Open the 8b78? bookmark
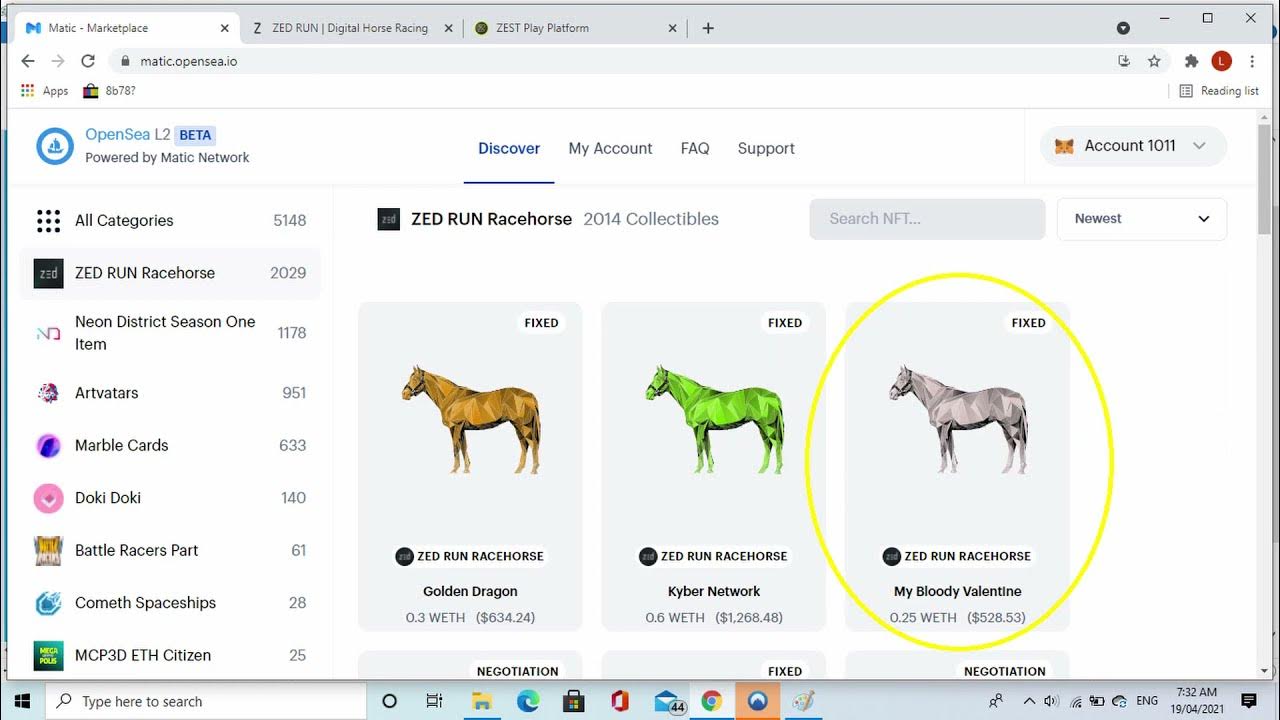1280x720 pixels. 109,90
